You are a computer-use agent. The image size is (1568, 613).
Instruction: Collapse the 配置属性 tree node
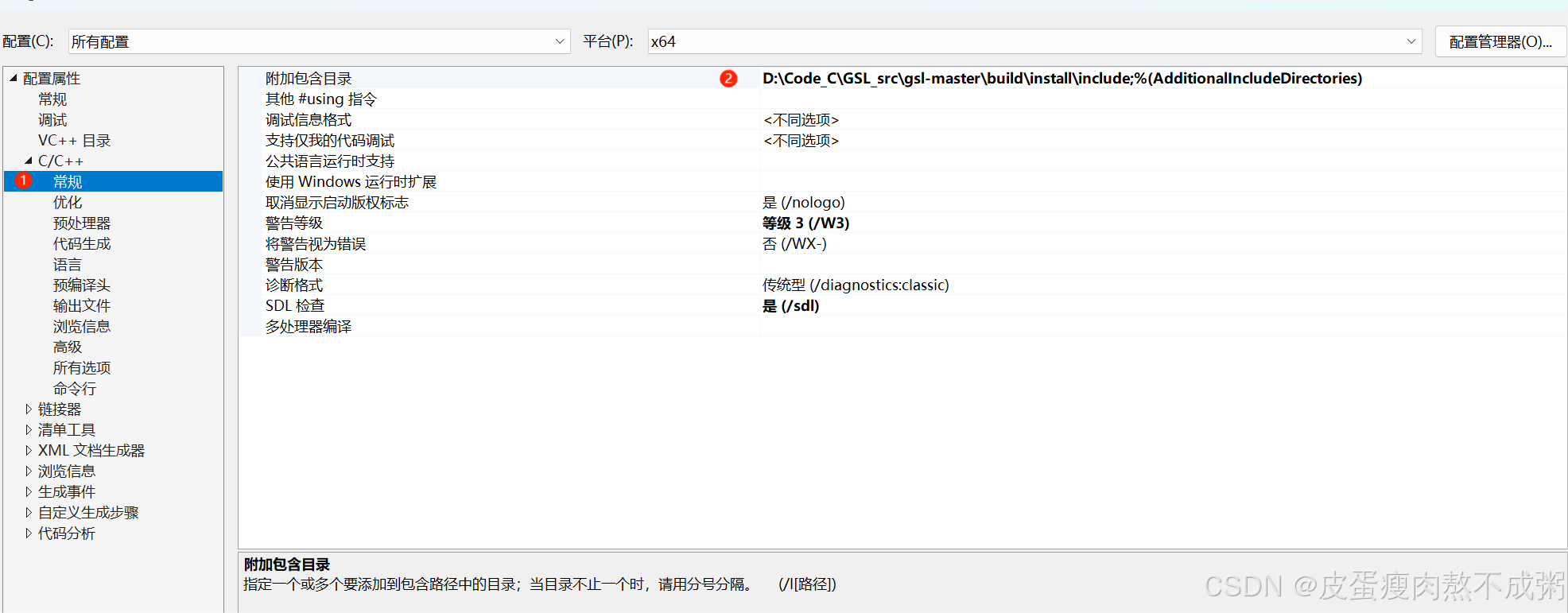14,78
